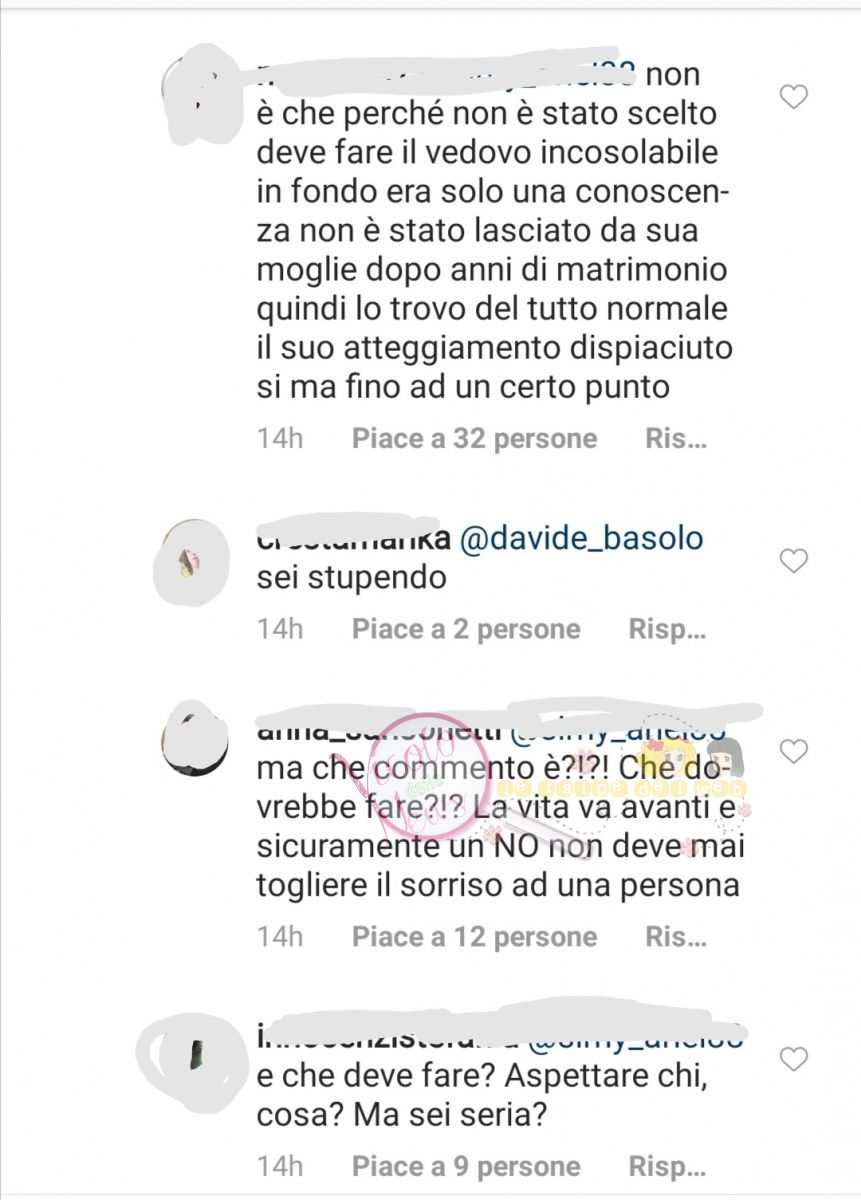Reply to the 'vedovo incosolabile' comment

(x=677, y=438)
